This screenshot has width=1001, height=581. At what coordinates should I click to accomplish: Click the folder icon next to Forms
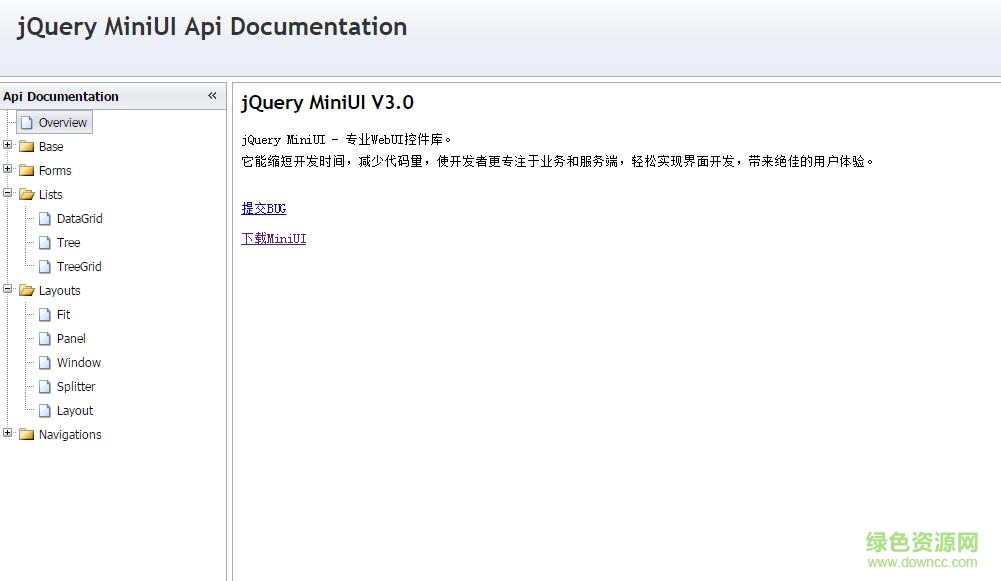tap(27, 170)
